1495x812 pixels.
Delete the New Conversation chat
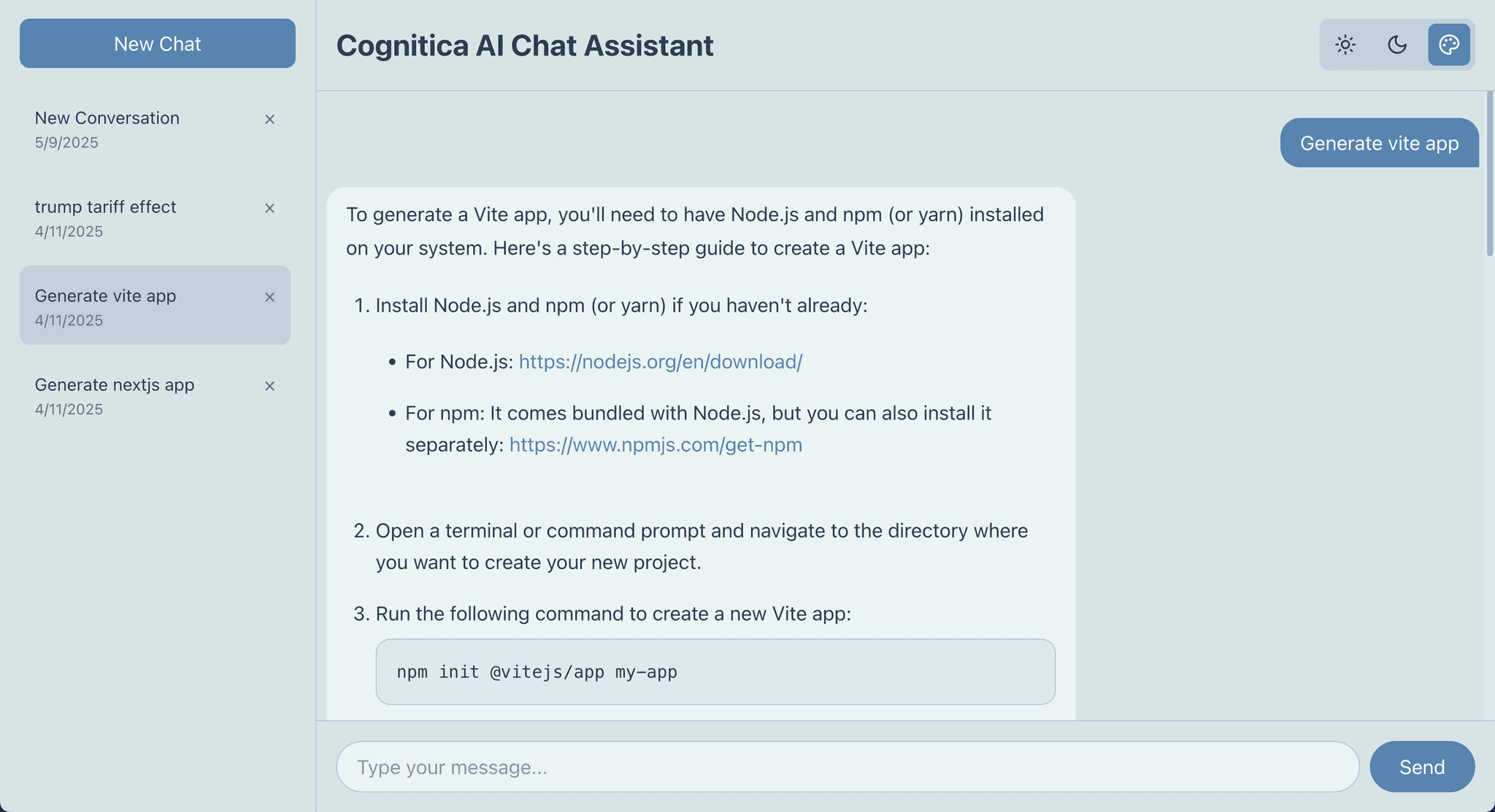coord(269,119)
